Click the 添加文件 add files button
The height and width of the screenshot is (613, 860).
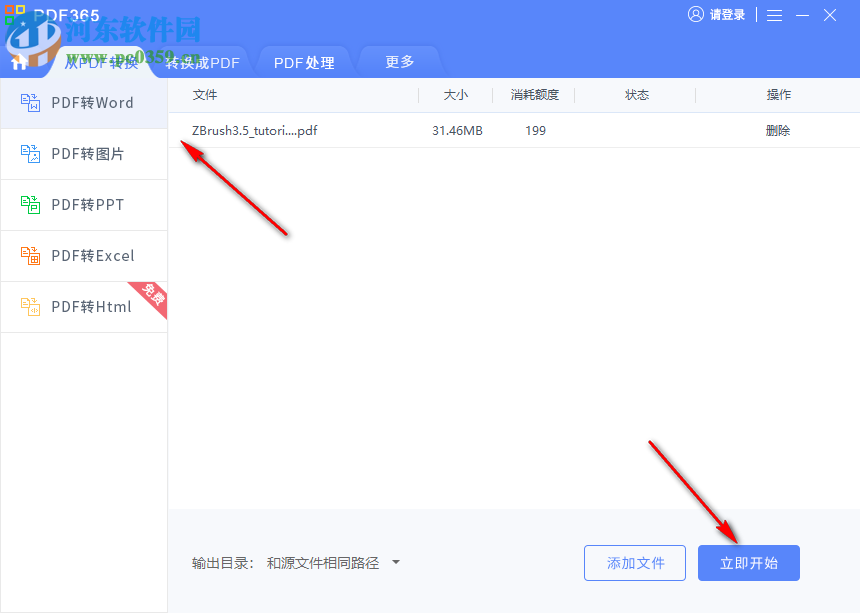634,563
